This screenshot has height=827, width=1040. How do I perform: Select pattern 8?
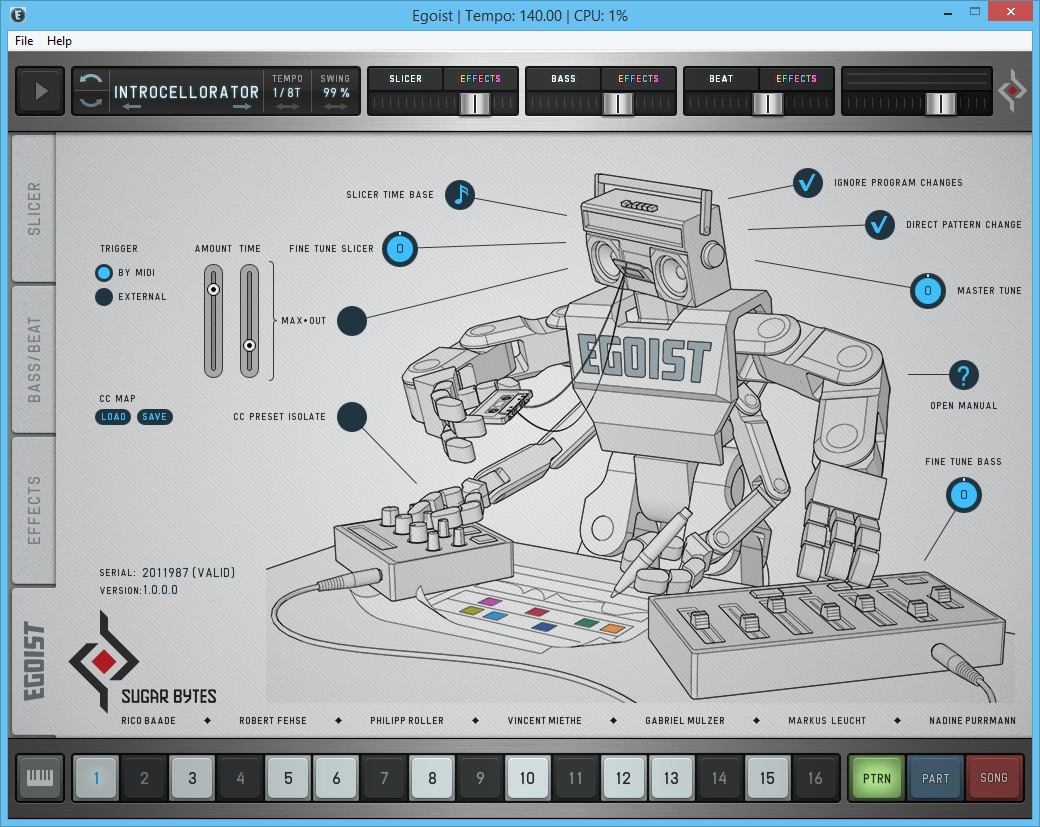pyautogui.click(x=432, y=777)
